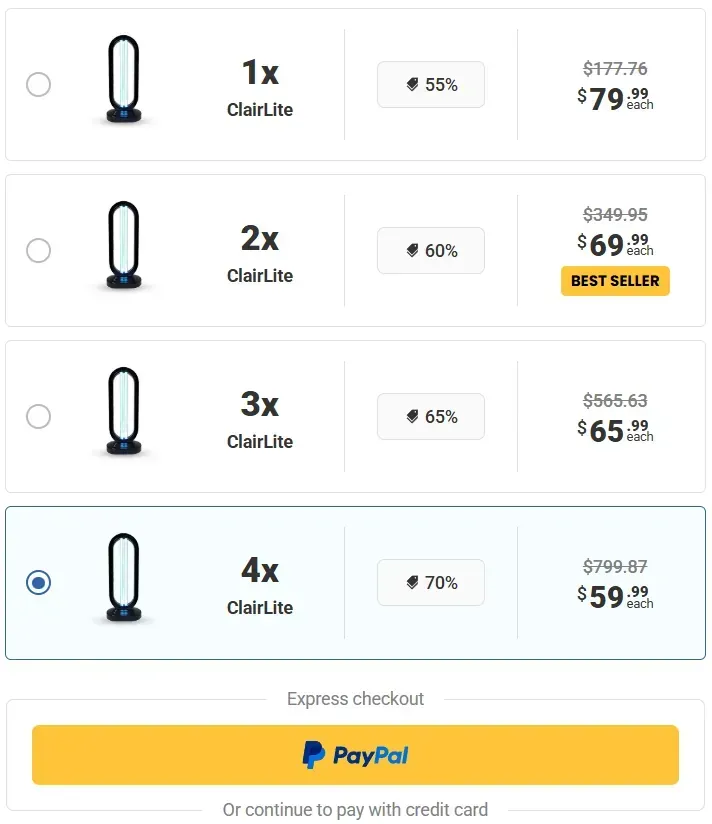Select the 3x ClairLite option

38,416
